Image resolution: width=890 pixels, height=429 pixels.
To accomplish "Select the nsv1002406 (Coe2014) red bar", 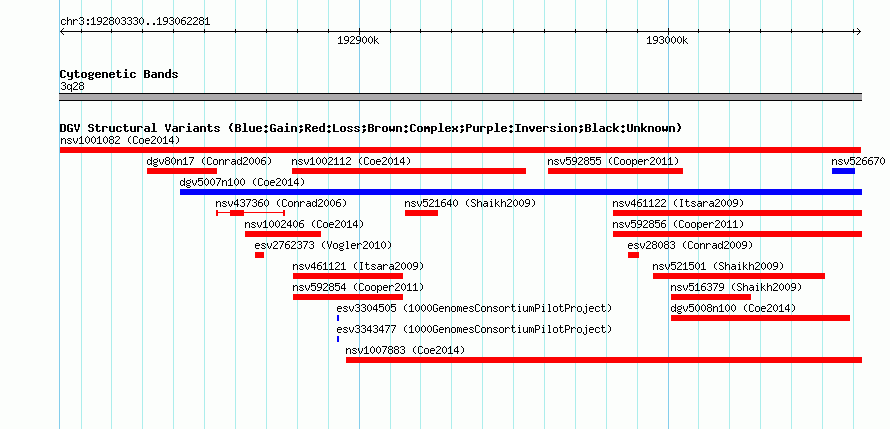I will pyautogui.click(x=283, y=234).
